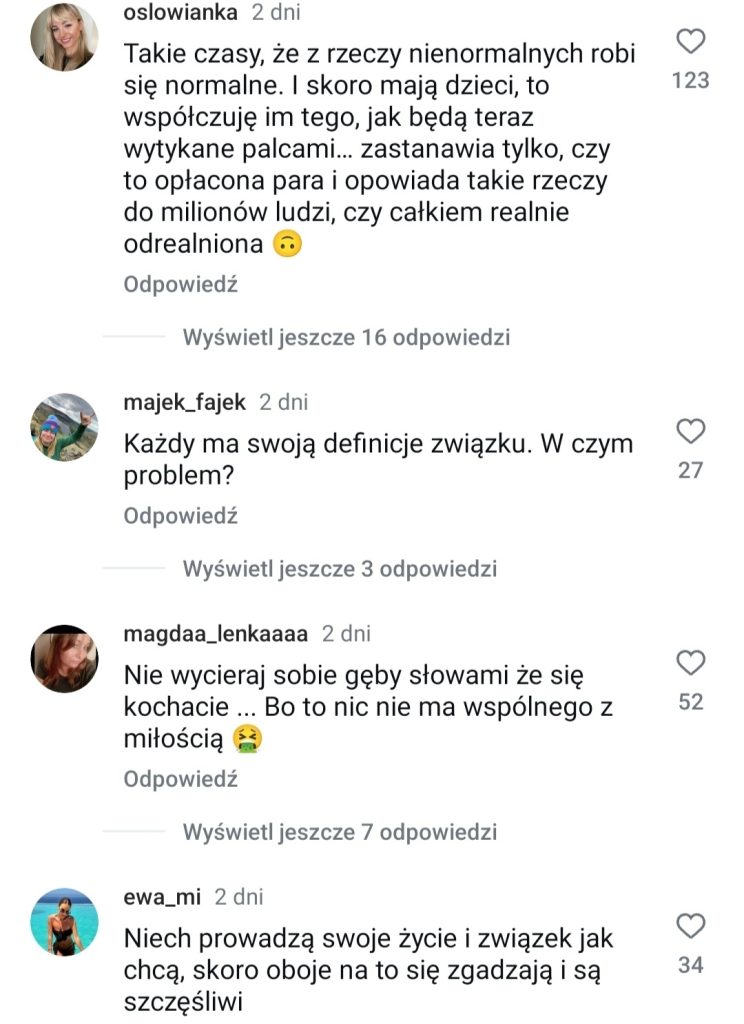Tap ewa_mi's profile picture
Image resolution: width=744 pixels, height=1024 pixels.
point(65,922)
